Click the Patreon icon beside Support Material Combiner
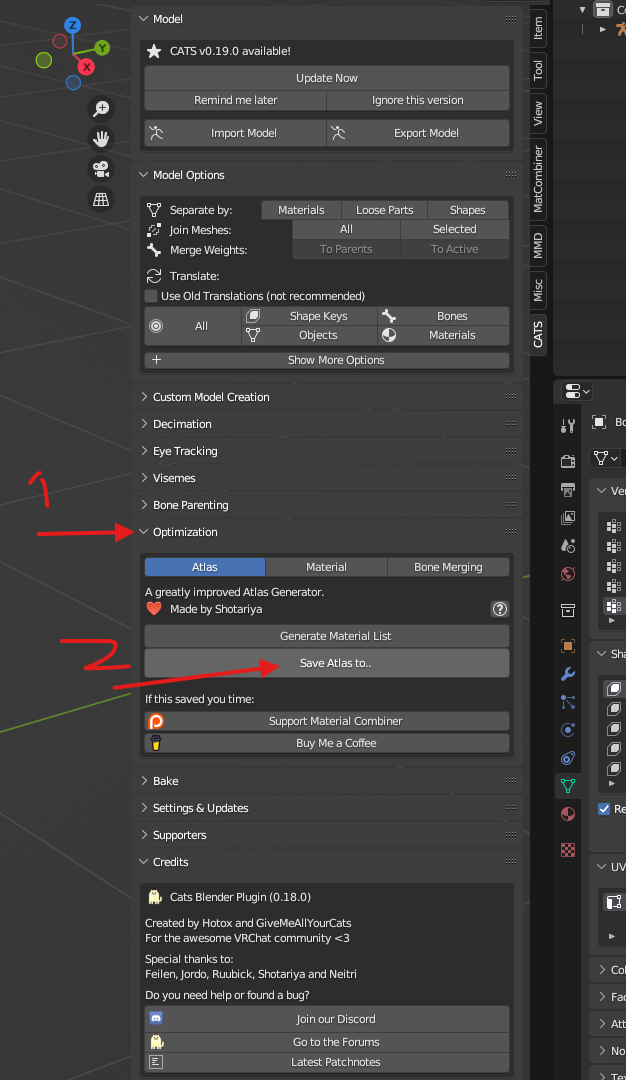Viewport: 626px width, 1080px height. coord(156,721)
